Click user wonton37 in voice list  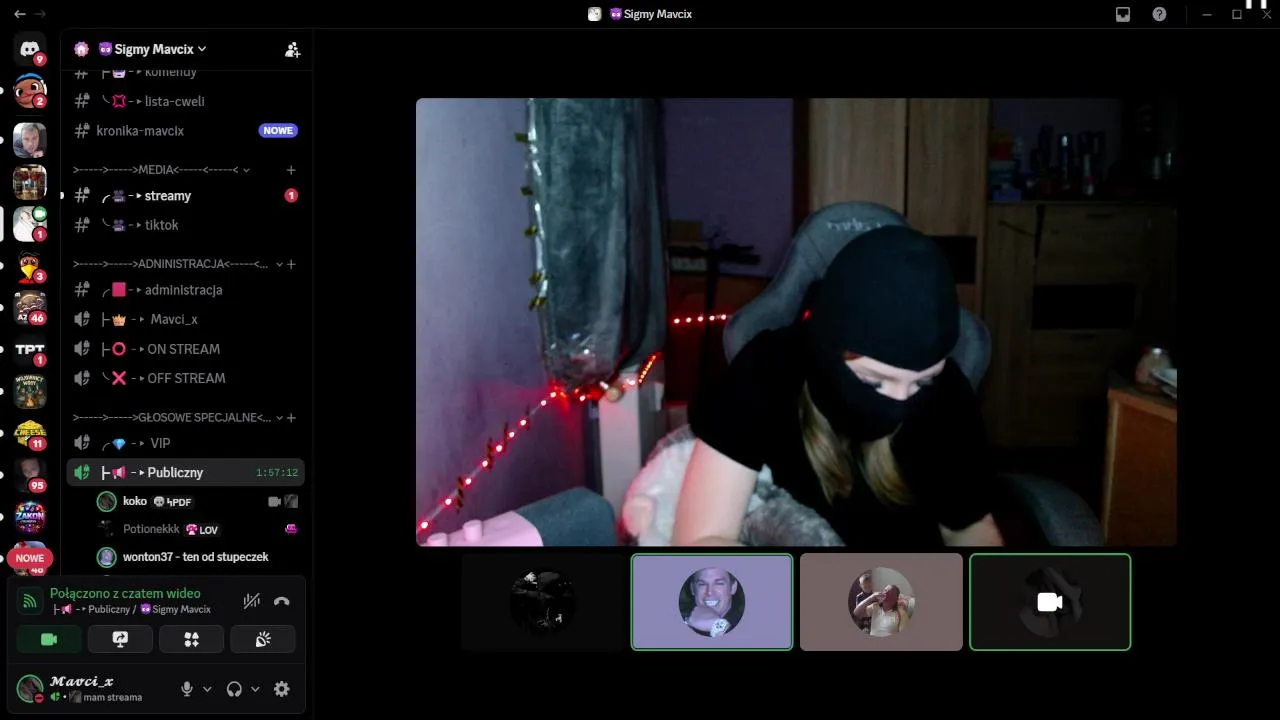[197, 557]
